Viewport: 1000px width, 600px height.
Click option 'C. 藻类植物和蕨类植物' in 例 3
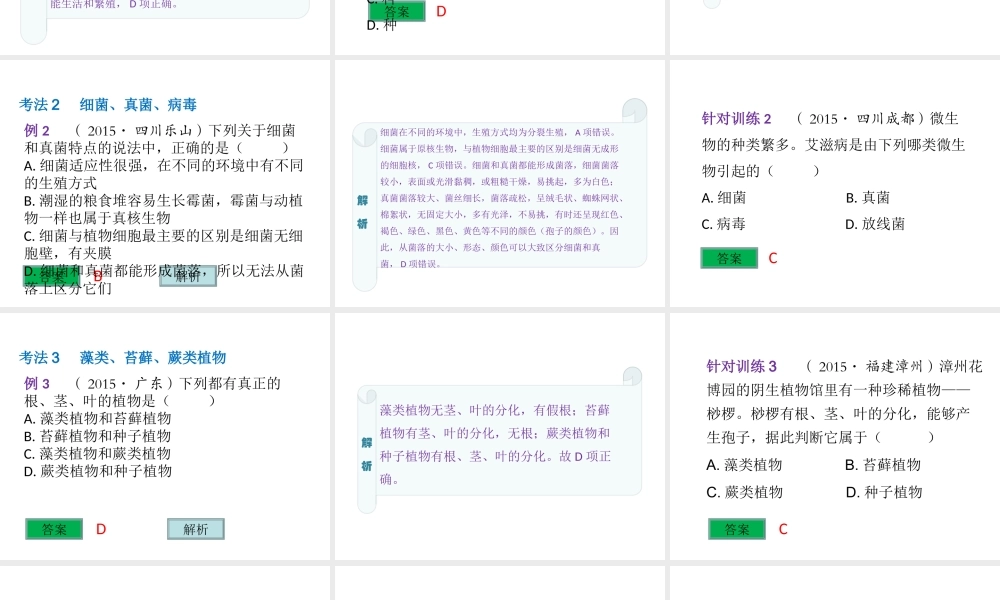click(98, 454)
